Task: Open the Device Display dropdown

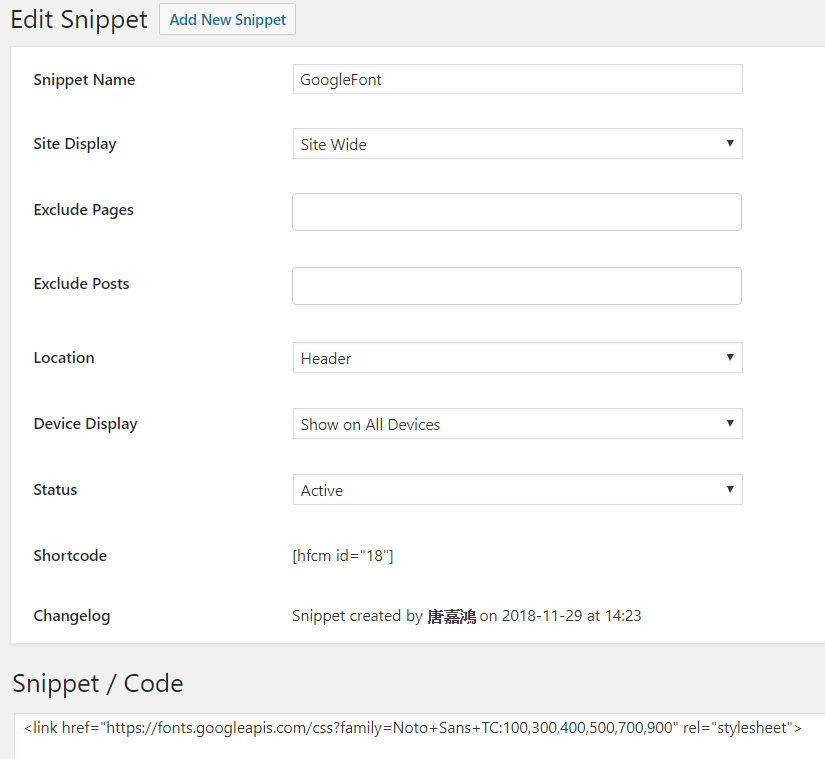Action: tap(516, 424)
